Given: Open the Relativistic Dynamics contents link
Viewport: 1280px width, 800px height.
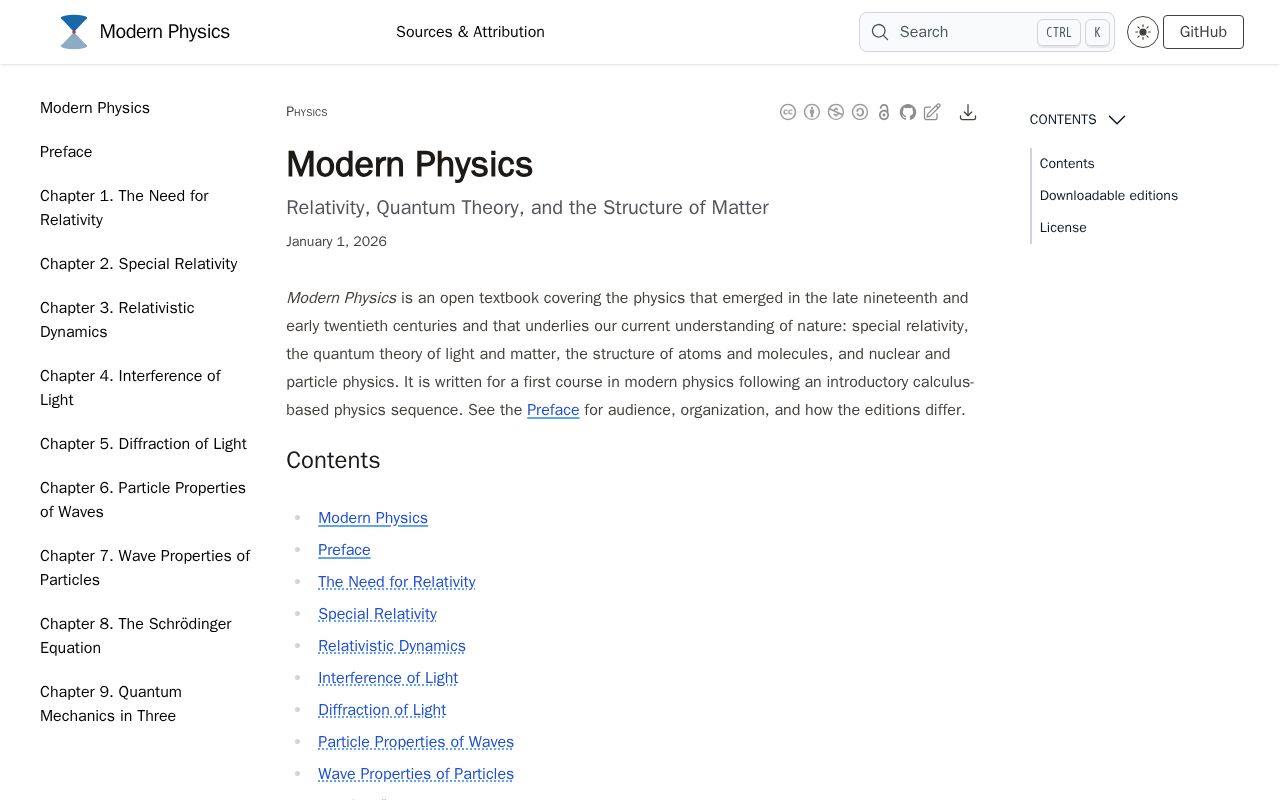Looking at the screenshot, I should tap(392, 646).
